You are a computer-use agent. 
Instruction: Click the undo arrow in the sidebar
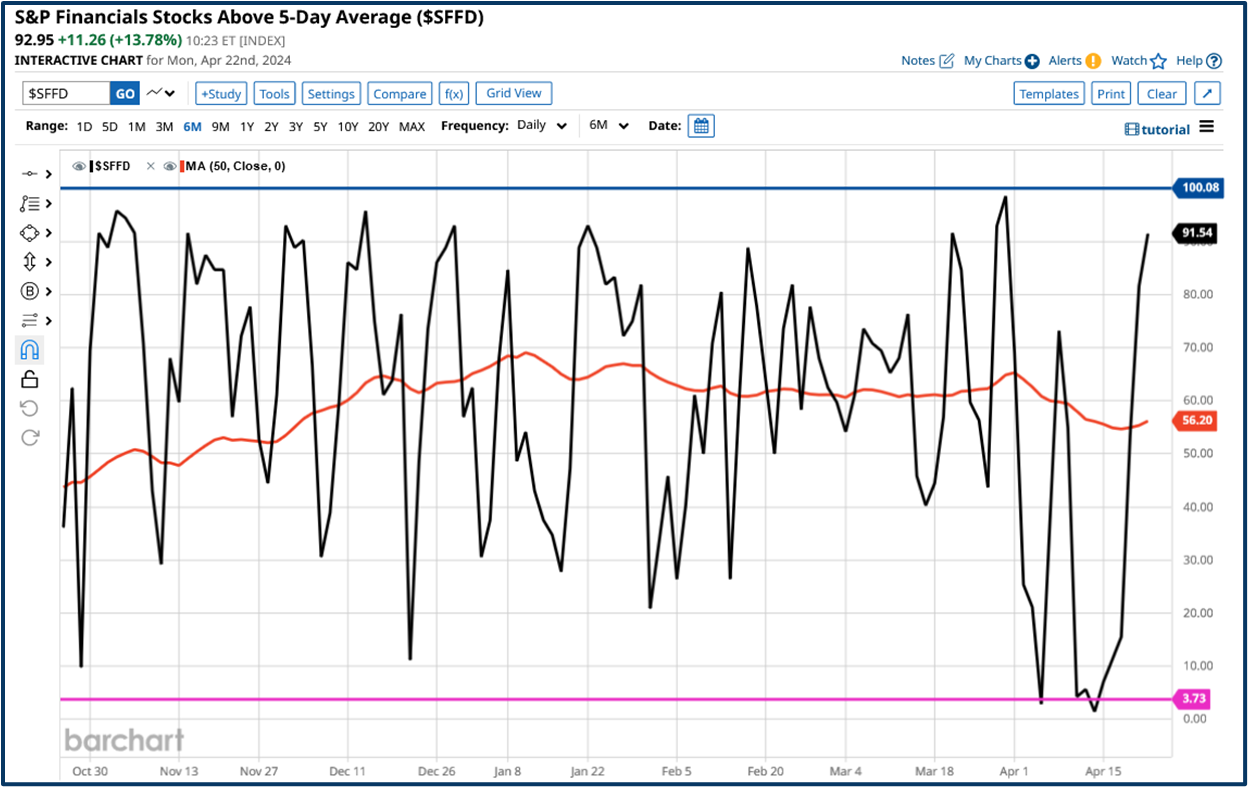(29, 407)
